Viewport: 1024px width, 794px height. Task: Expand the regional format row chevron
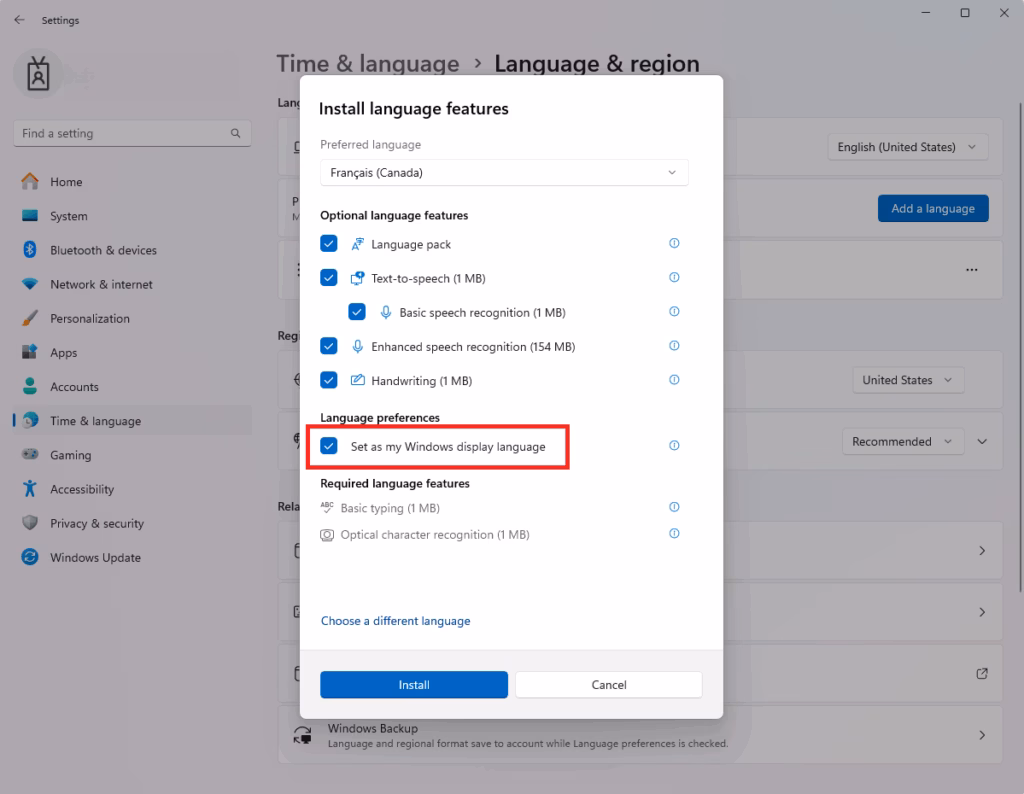click(x=982, y=441)
